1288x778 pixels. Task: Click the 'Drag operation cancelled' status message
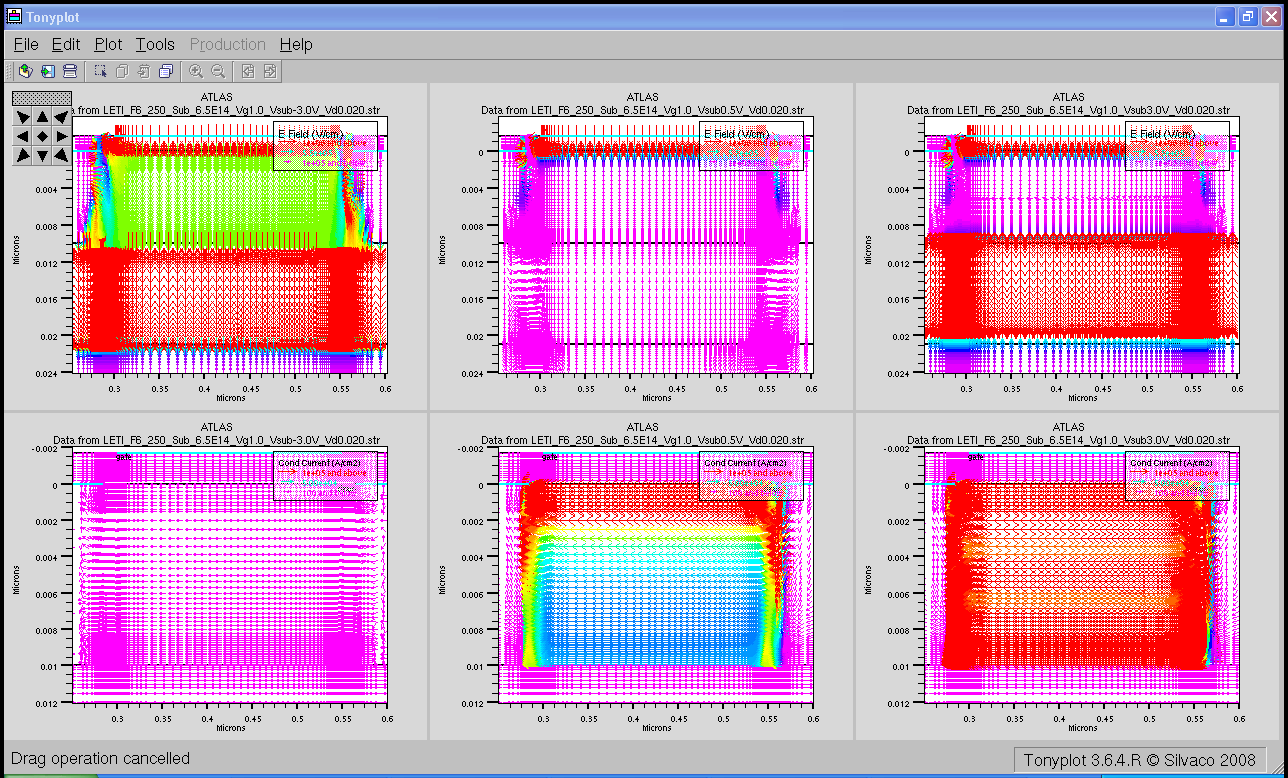(100, 759)
